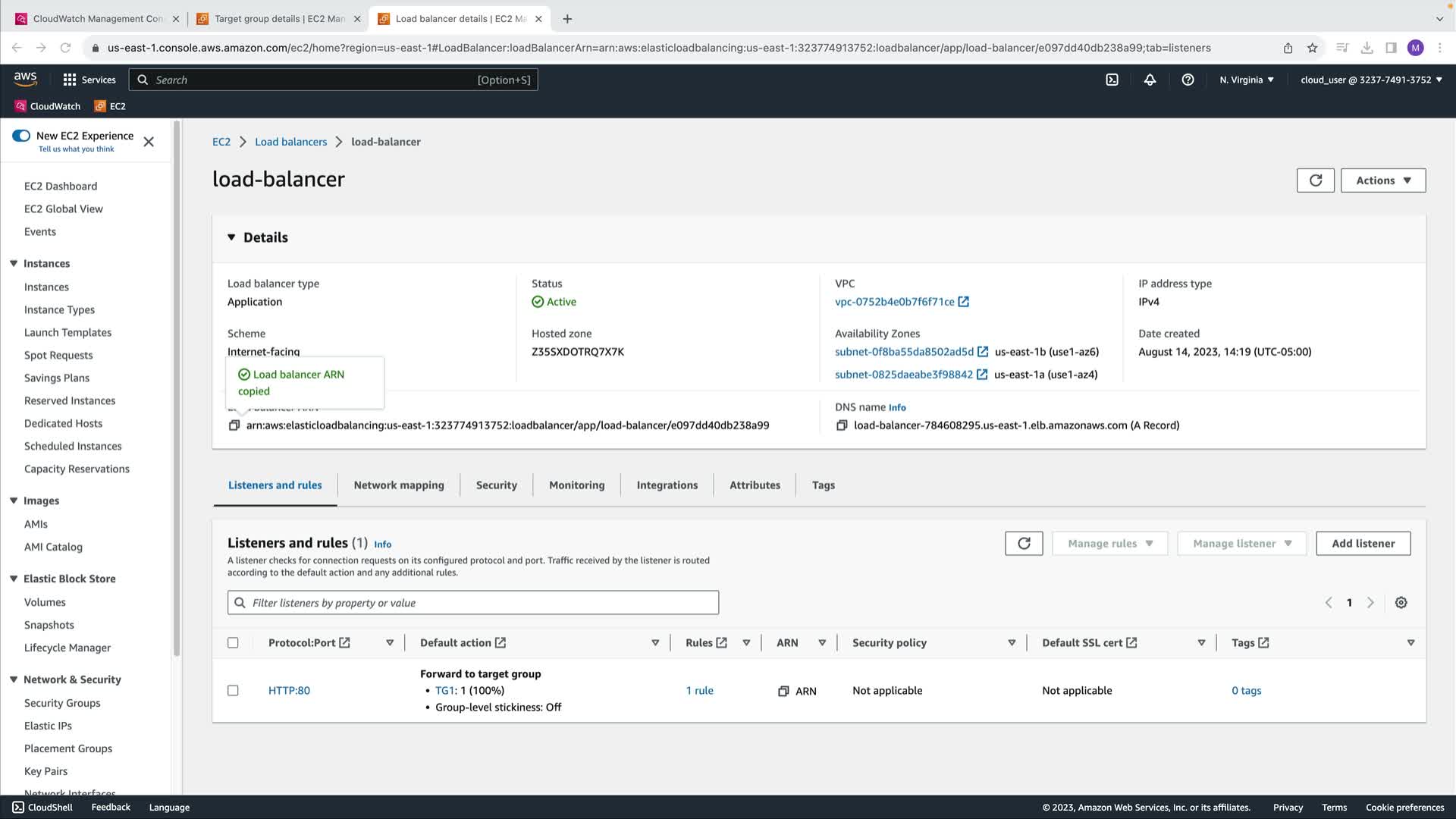Image resolution: width=1456 pixels, height=819 pixels.
Task: Open the Services grid menu
Action: [x=70, y=80]
